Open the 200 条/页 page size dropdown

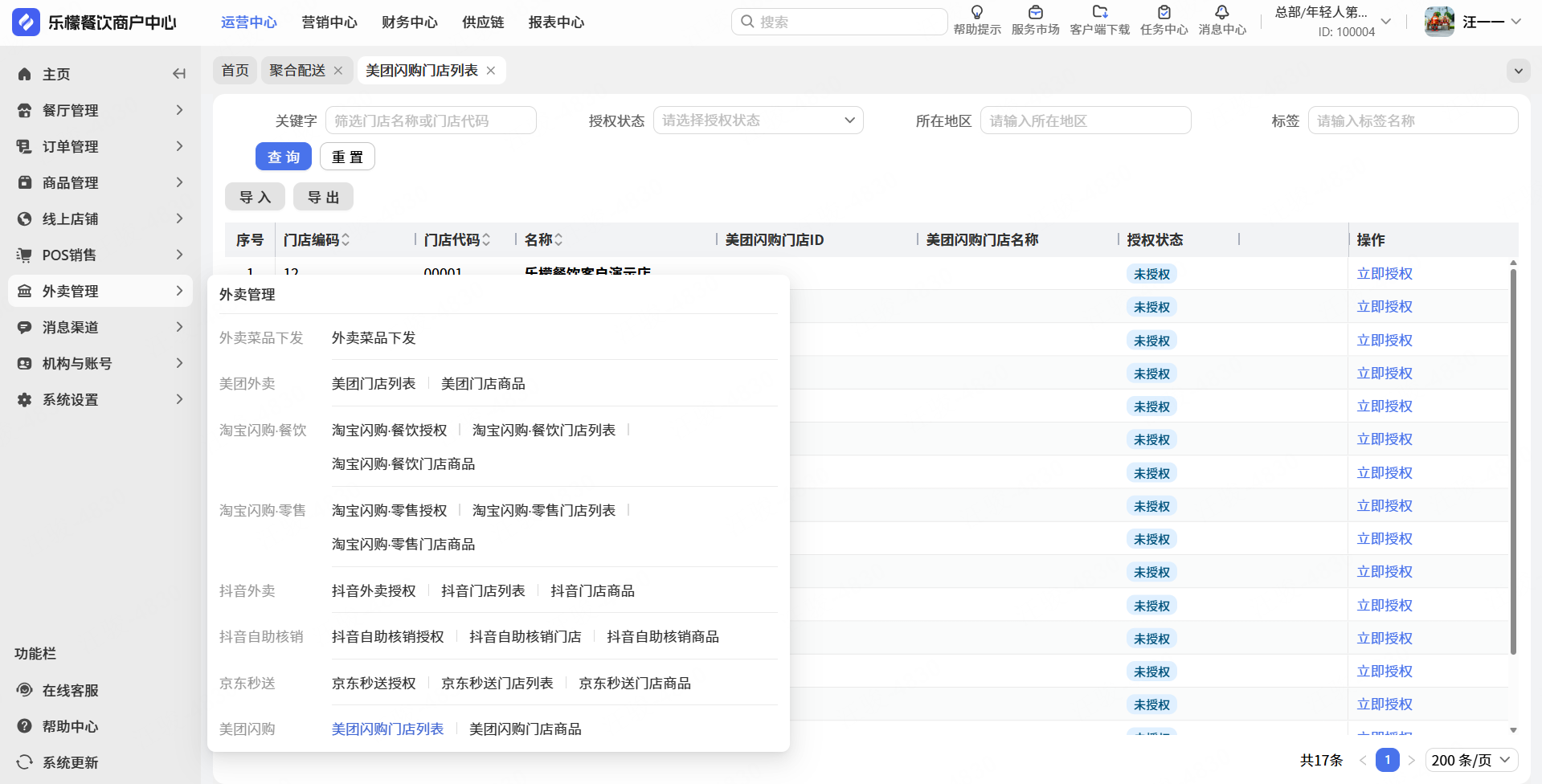pyautogui.click(x=1471, y=760)
